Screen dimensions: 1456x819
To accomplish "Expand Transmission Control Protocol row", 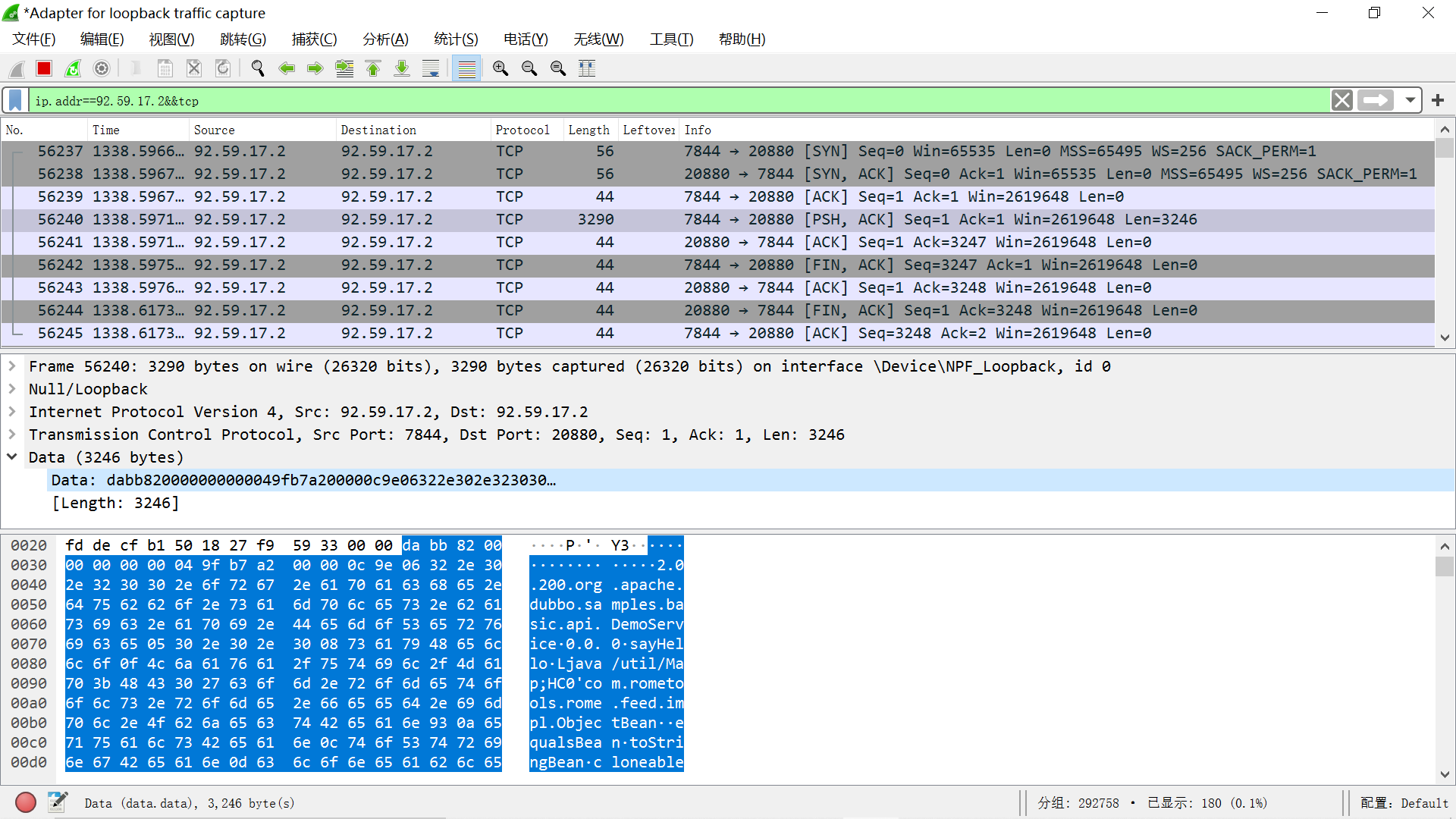I will coord(12,435).
